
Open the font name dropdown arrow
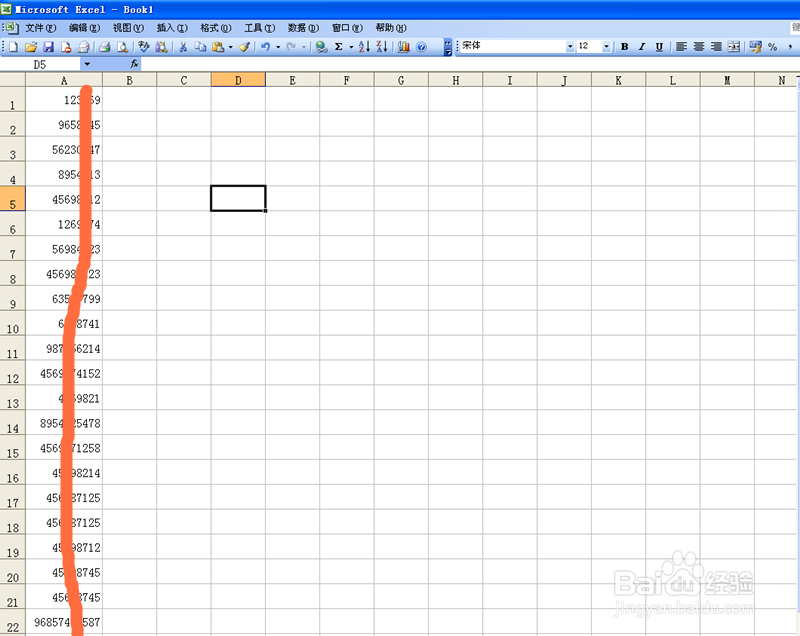[x=570, y=46]
